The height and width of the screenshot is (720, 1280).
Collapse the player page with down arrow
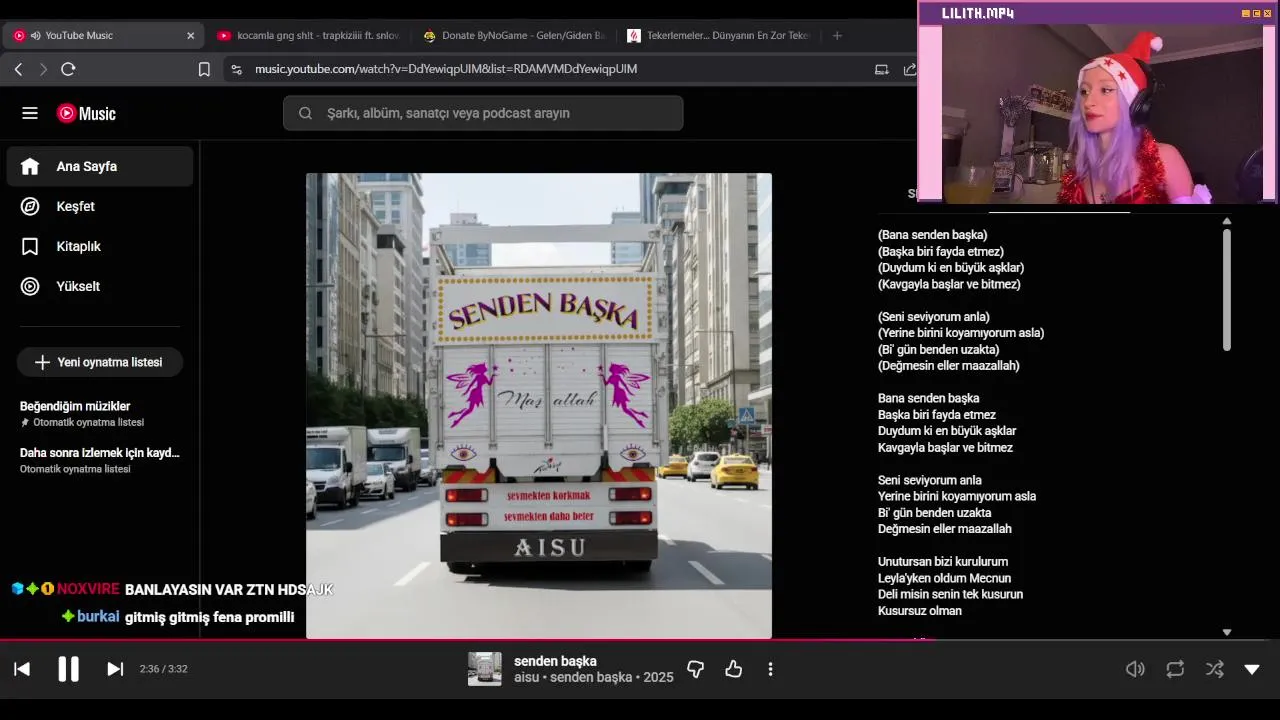coord(1252,669)
